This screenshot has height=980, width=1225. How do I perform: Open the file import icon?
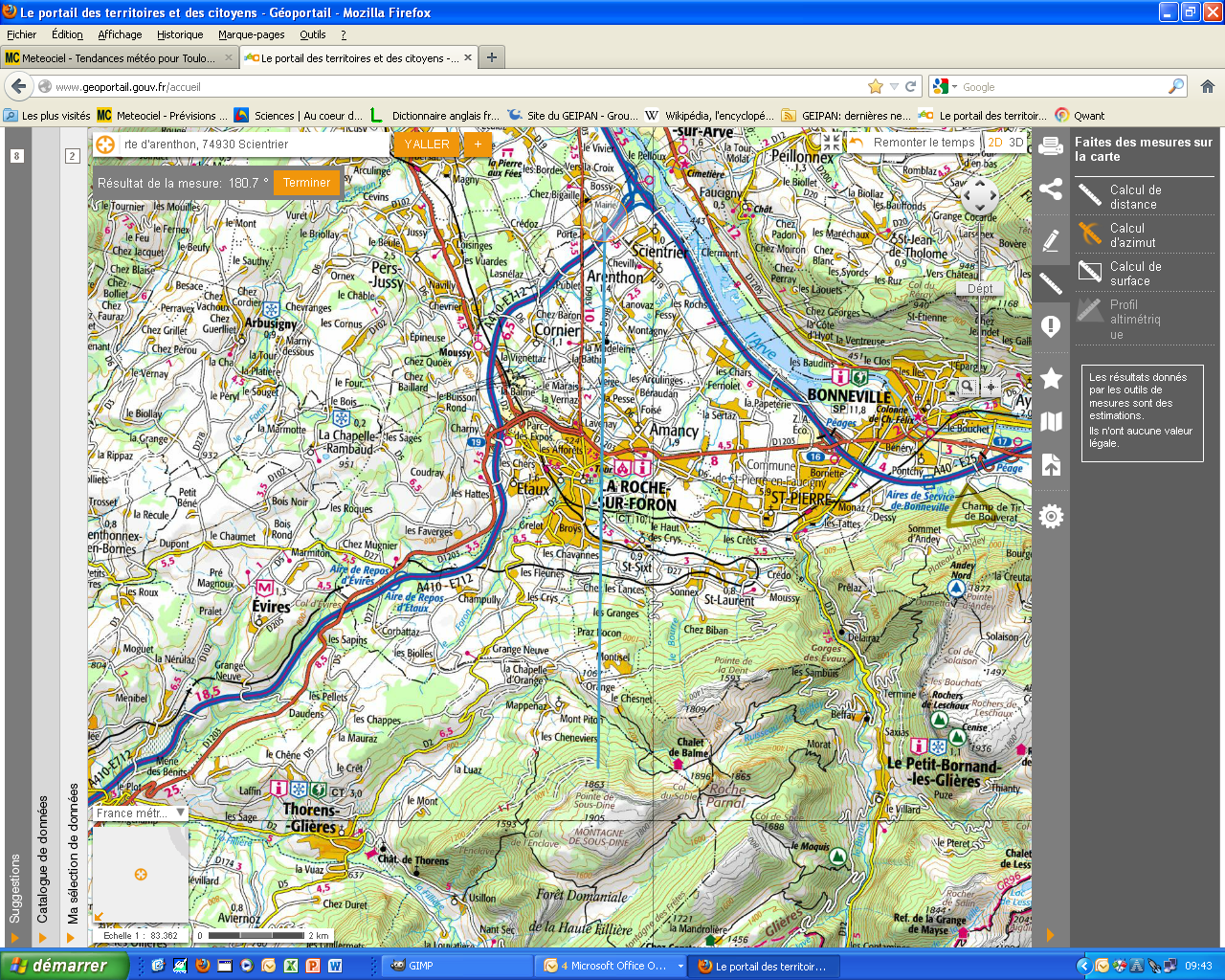1051,465
